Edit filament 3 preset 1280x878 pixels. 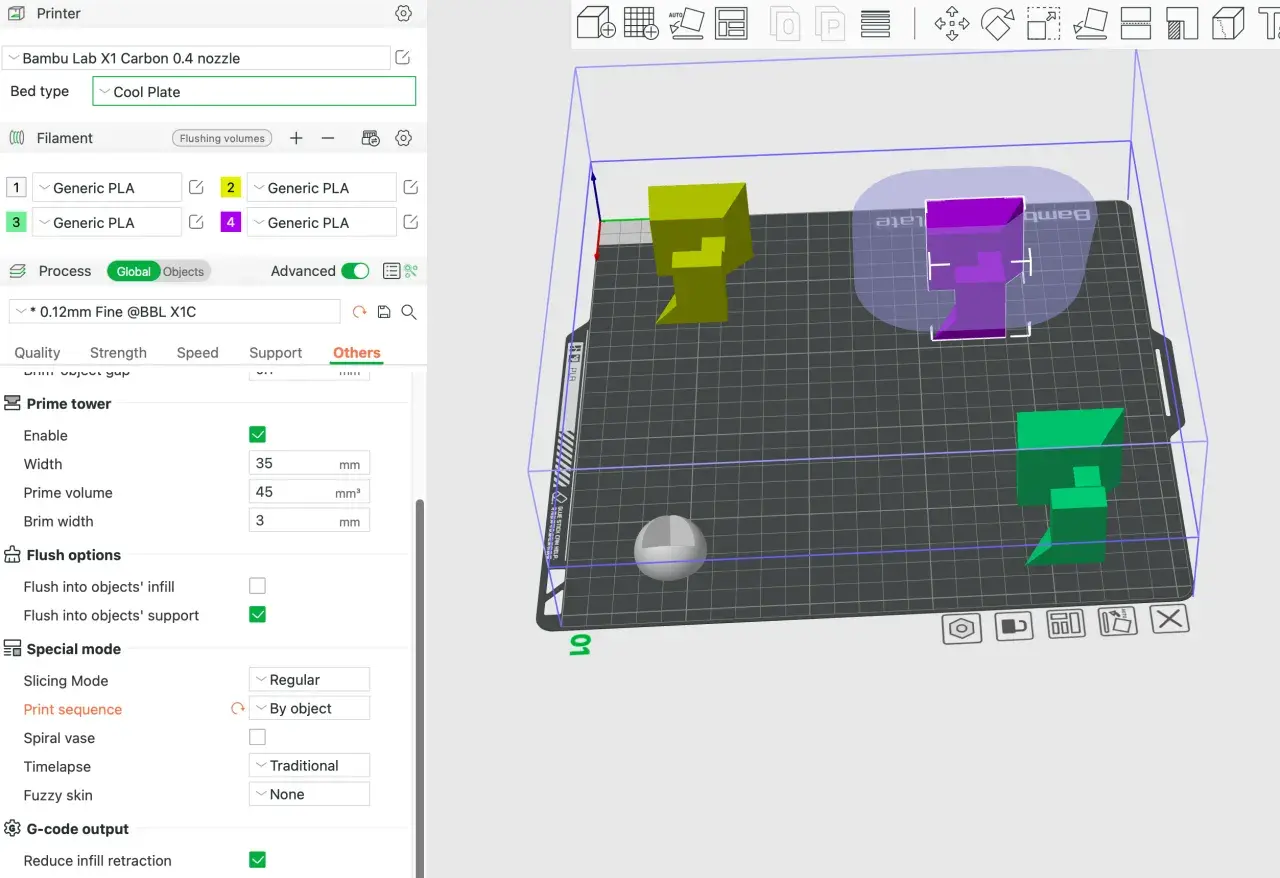(197, 222)
